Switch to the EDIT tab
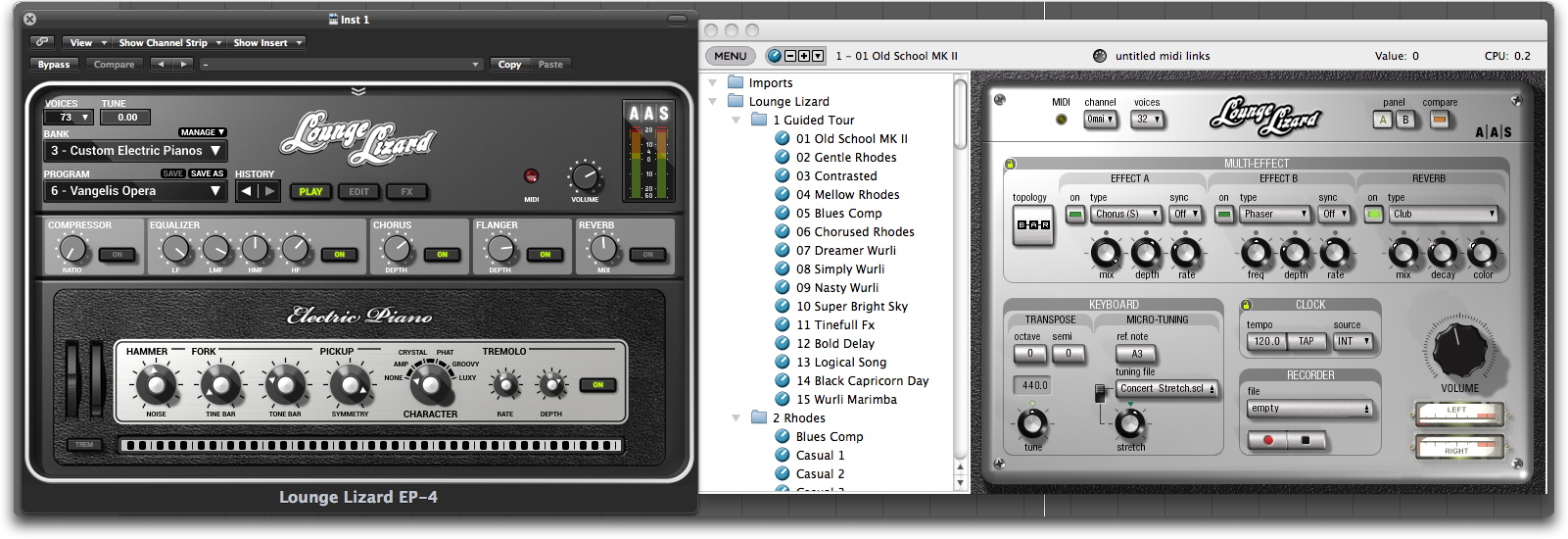1568x539 pixels. (x=358, y=192)
